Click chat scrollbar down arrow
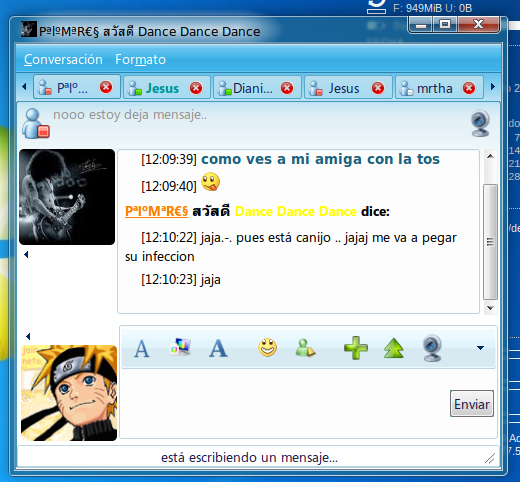 [490, 308]
